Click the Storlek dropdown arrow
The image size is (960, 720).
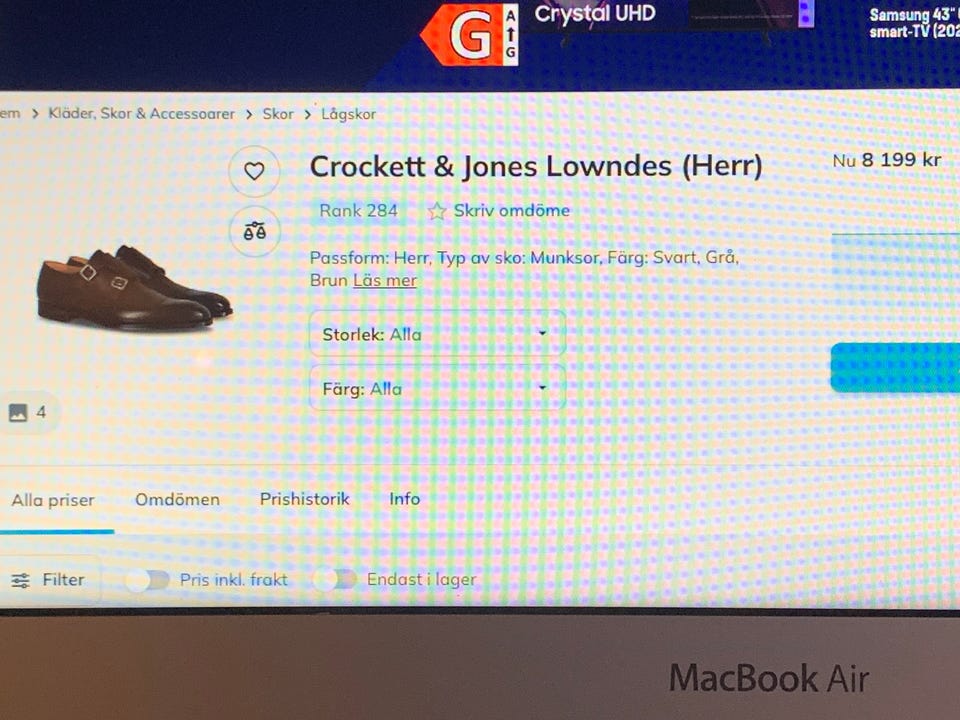click(542, 334)
